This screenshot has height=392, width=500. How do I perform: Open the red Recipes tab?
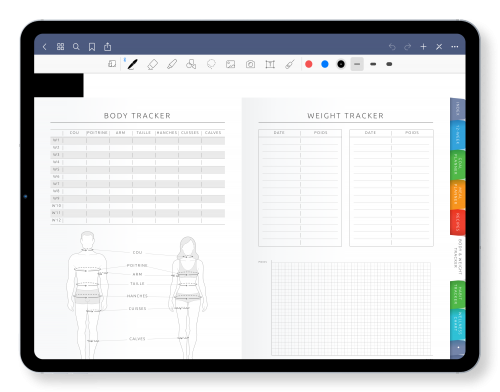tap(457, 222)
